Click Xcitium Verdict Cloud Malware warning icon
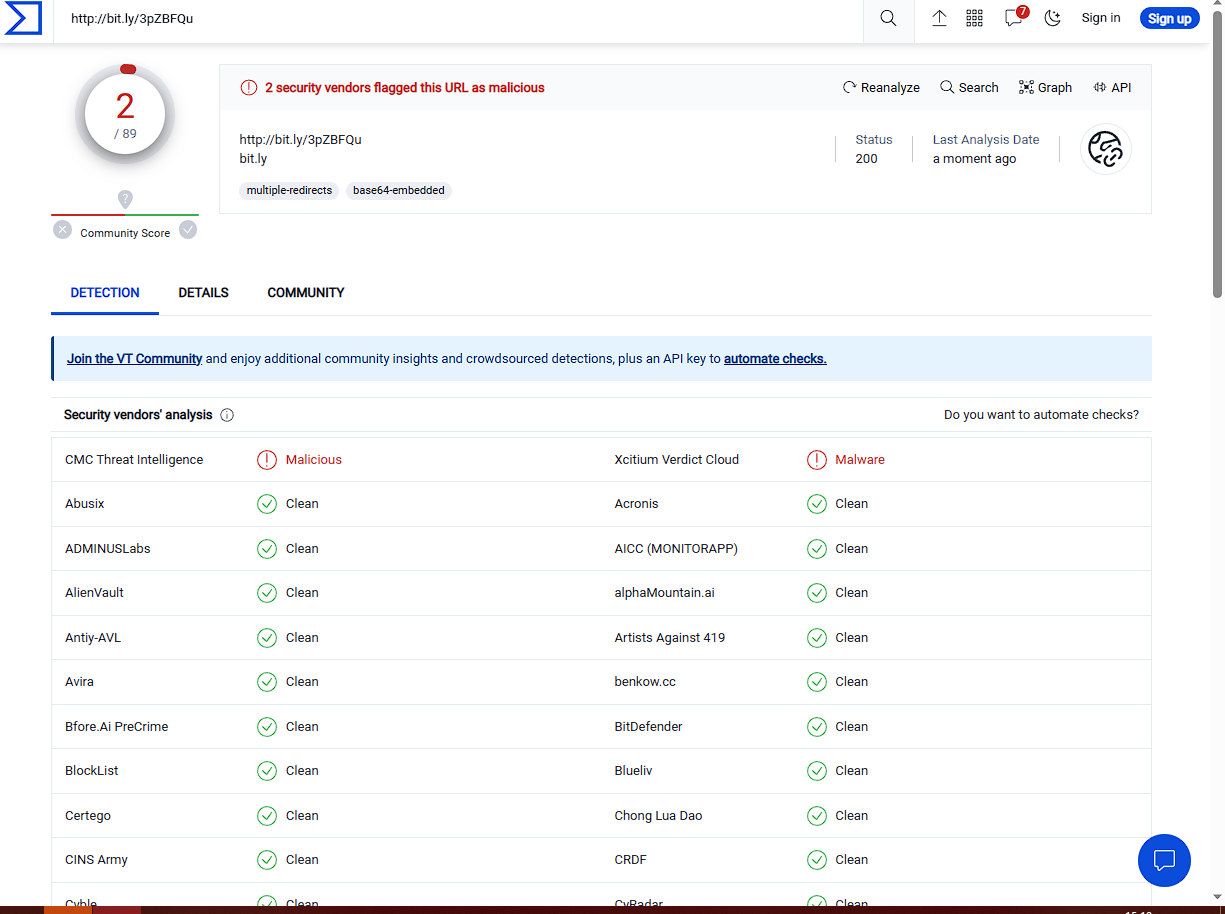This screenshot has width=1225, height=914. pyautogui.click(x=817, y=460)
